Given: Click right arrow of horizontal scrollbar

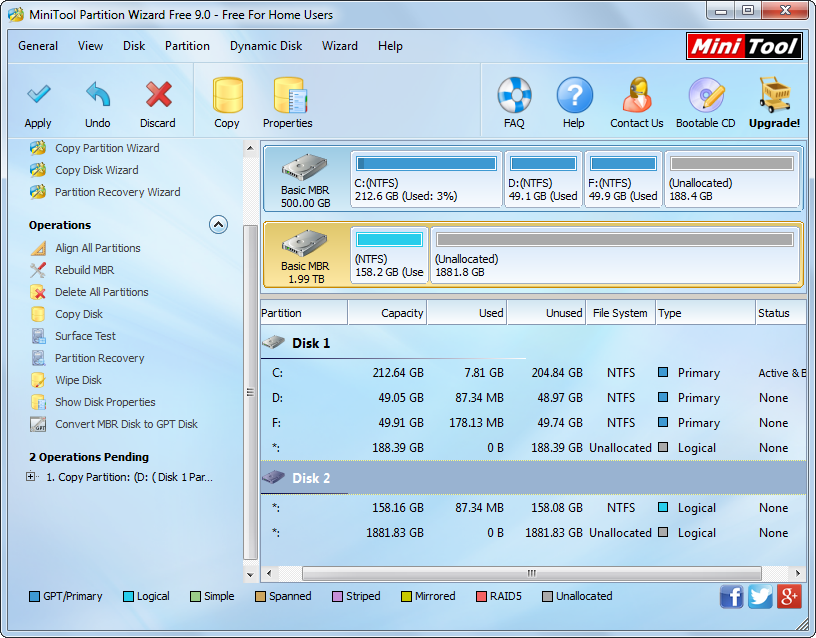Looking at the screenshot, I should 798,573.
